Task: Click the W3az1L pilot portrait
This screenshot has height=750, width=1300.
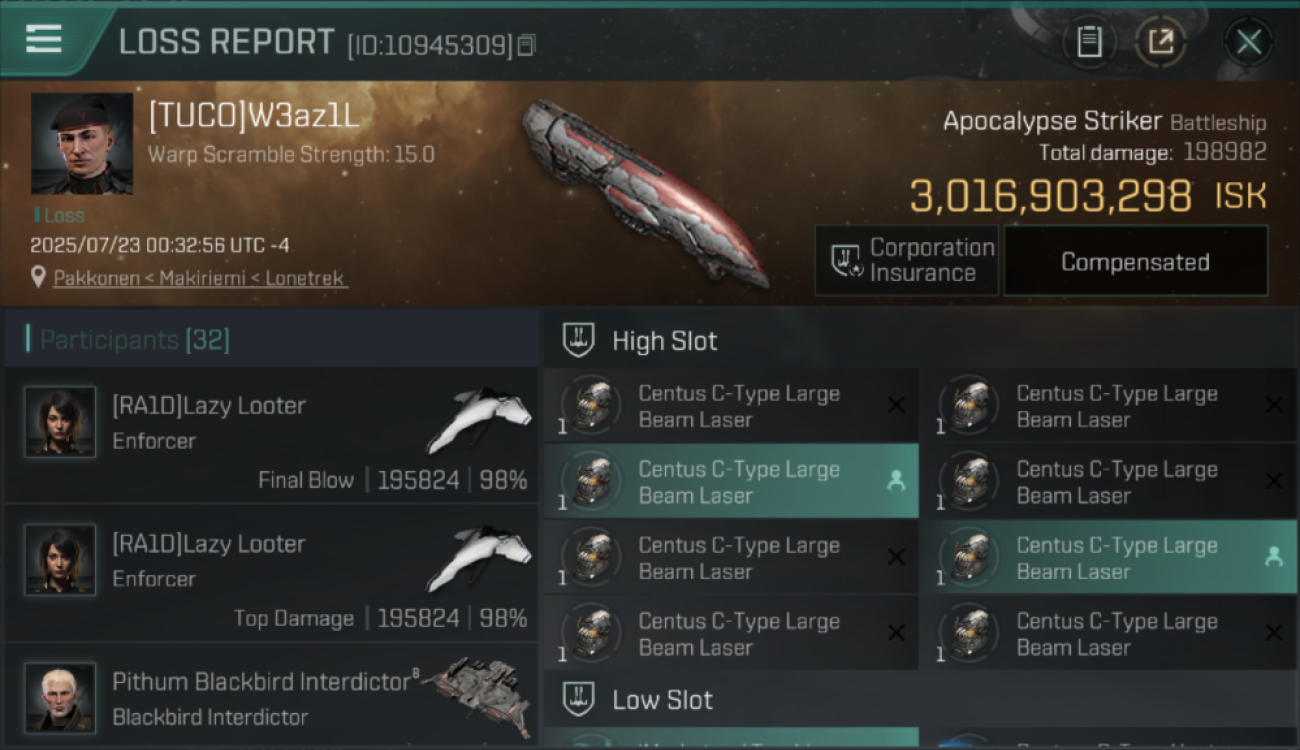Action: point(82,144)
